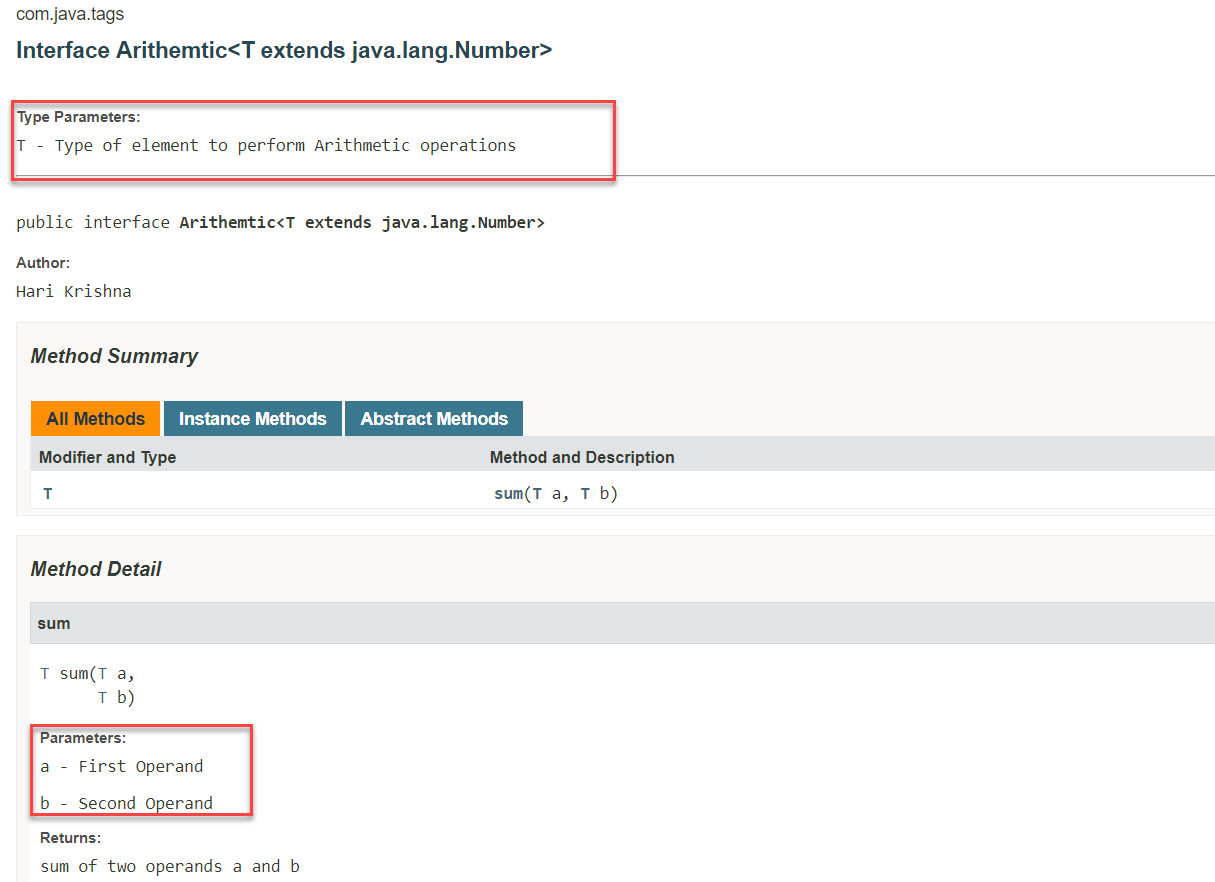Screen dimensions: 1215x882
Task: Switch to the Abstract Methods tab
Action: click(433, 418)
